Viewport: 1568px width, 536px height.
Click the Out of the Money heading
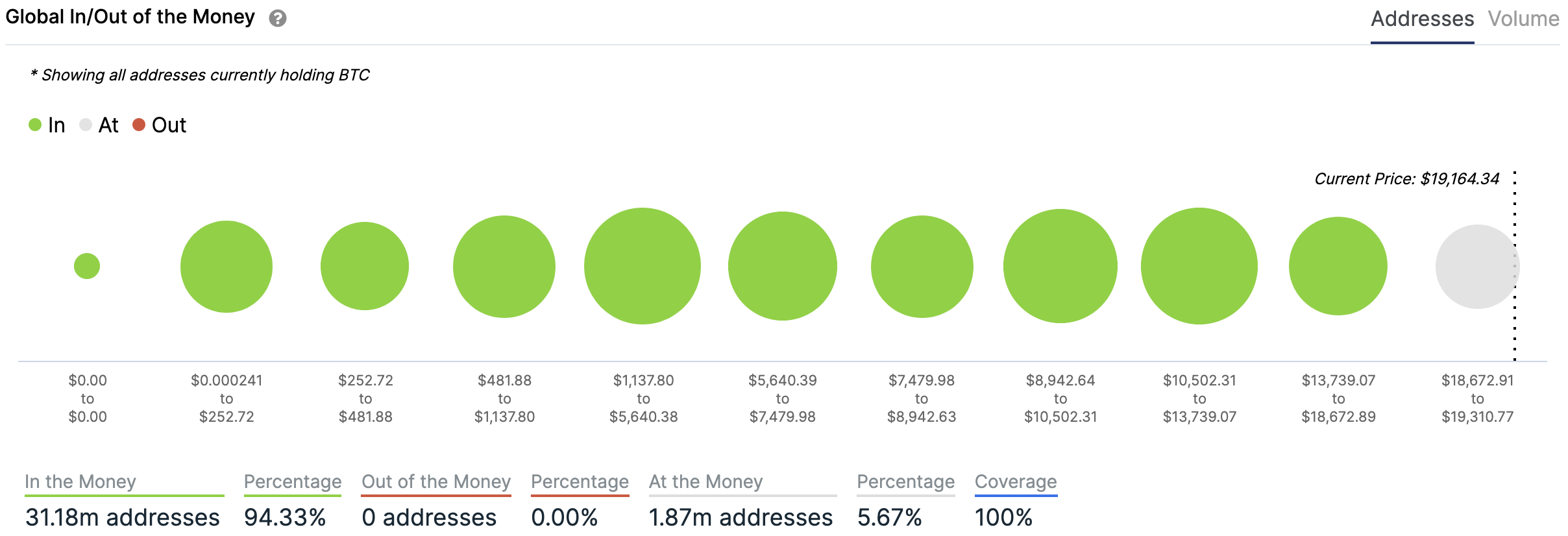[x=436, y=481]
